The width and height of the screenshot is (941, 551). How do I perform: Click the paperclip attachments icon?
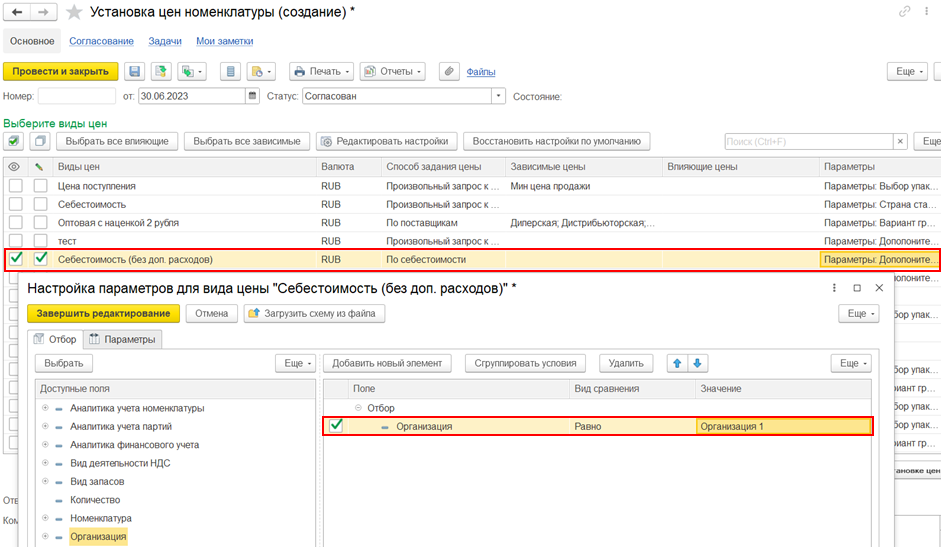(449, 72)
